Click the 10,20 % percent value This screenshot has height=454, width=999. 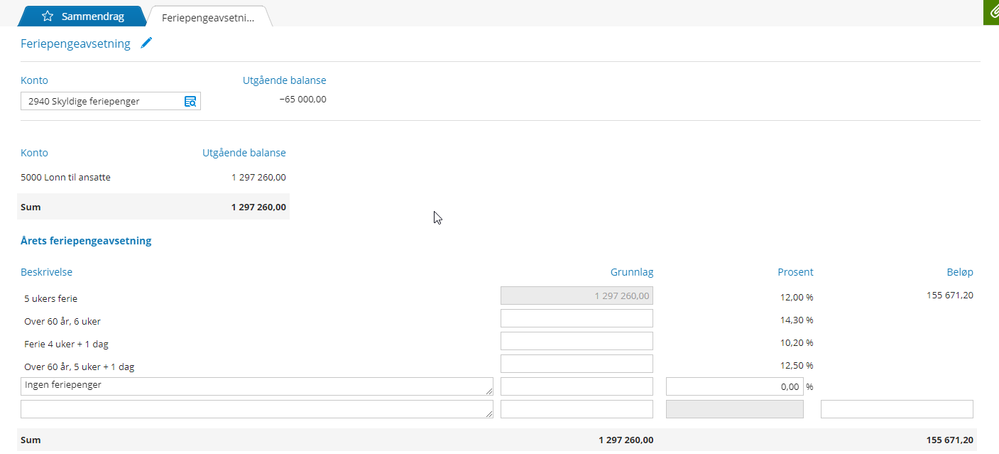tap(795, 343)
